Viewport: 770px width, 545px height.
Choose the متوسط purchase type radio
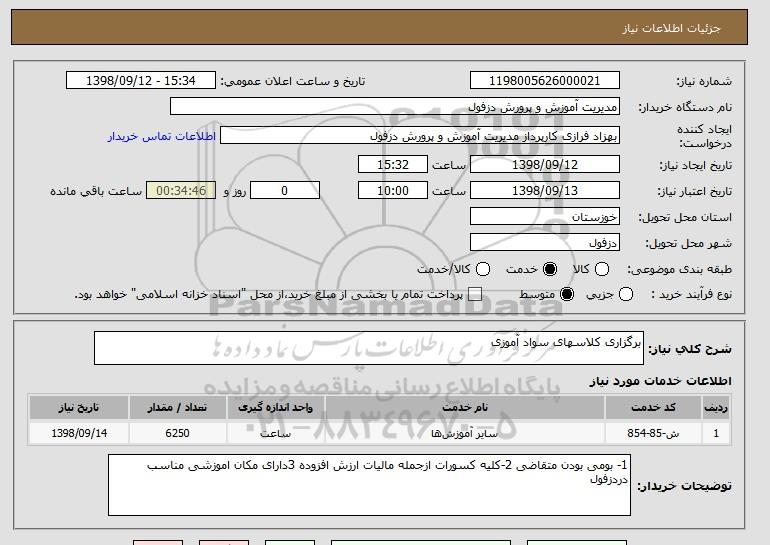click(567, 294)
